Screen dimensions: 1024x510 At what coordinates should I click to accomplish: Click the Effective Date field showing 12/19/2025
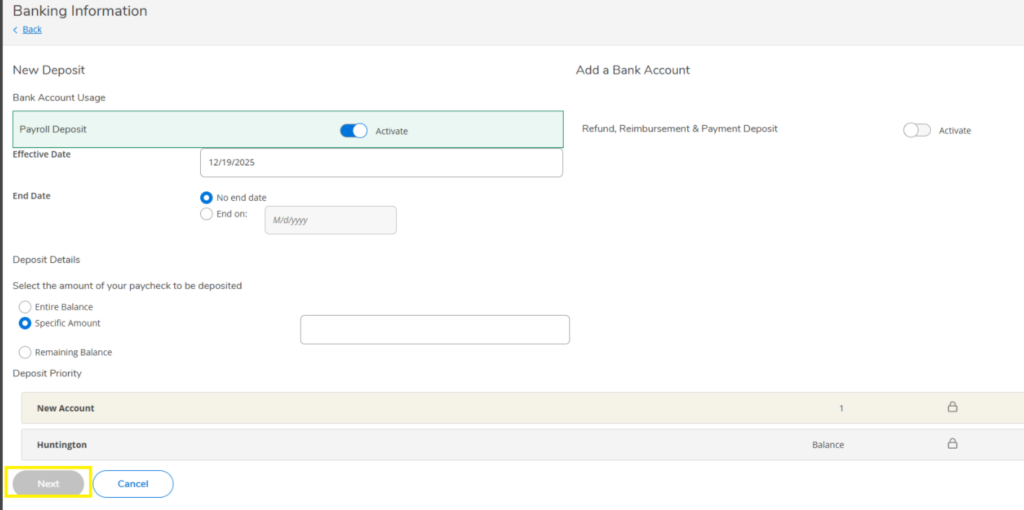380,162
